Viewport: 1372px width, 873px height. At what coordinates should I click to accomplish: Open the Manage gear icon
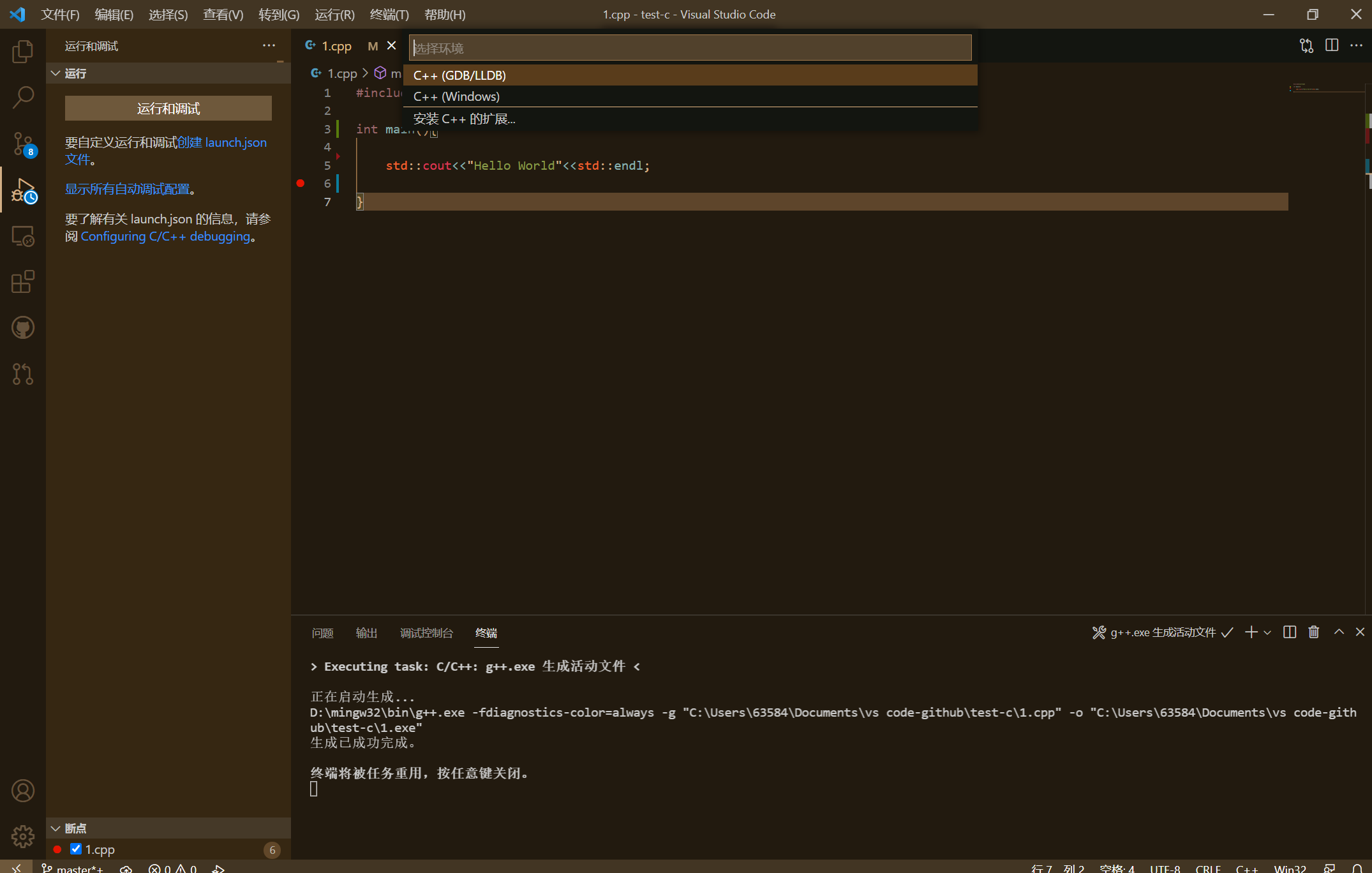point(23,835)
